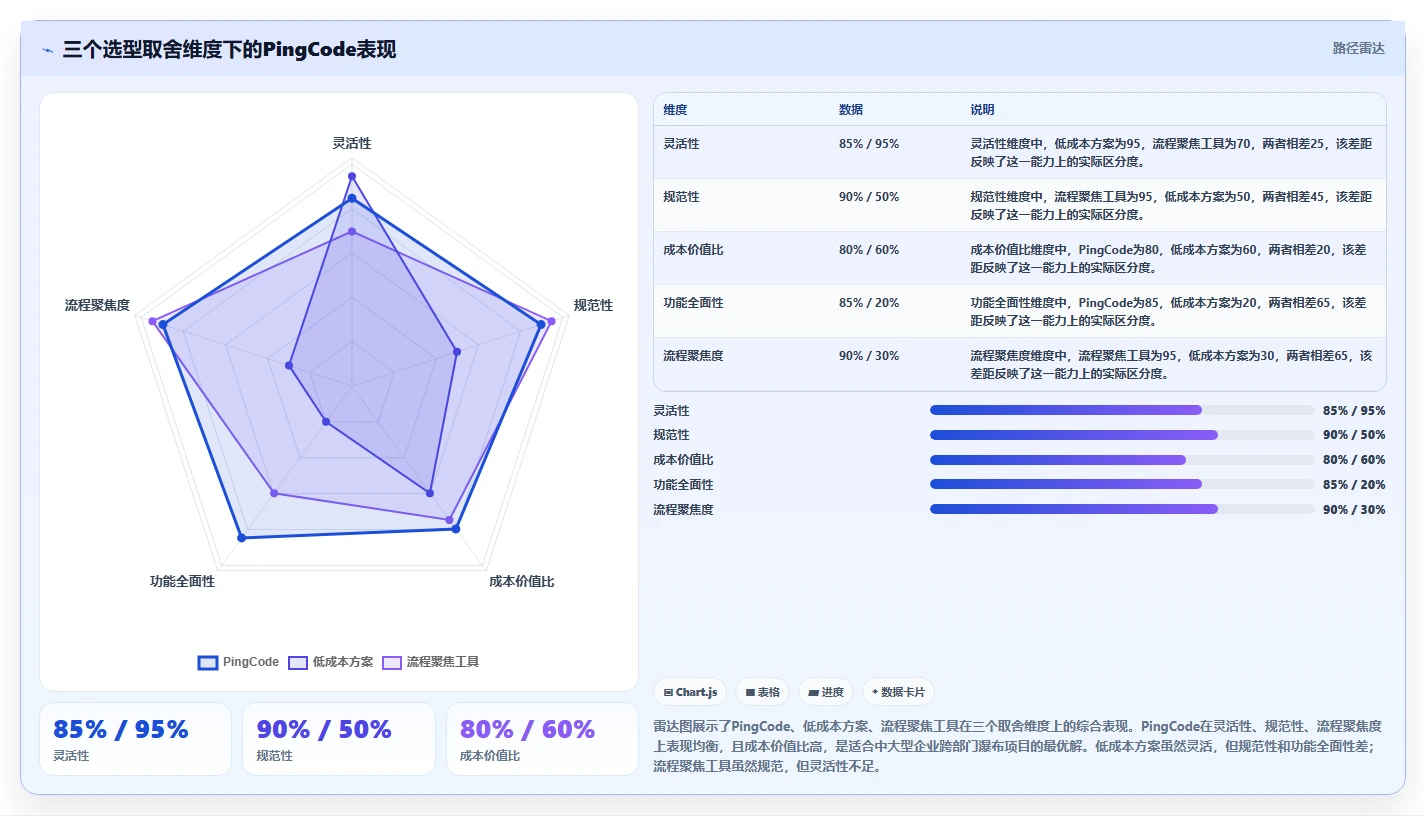Viewport: 1426px width, 816px height.
Task: Click PingCode's data point on the 功能全面性 axis
Action: click(241, 538)
